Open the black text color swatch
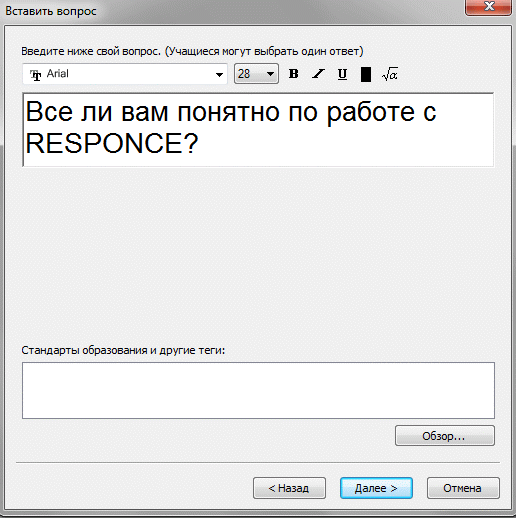This screenshot has width=516, height=518. [x=366, y=74]
